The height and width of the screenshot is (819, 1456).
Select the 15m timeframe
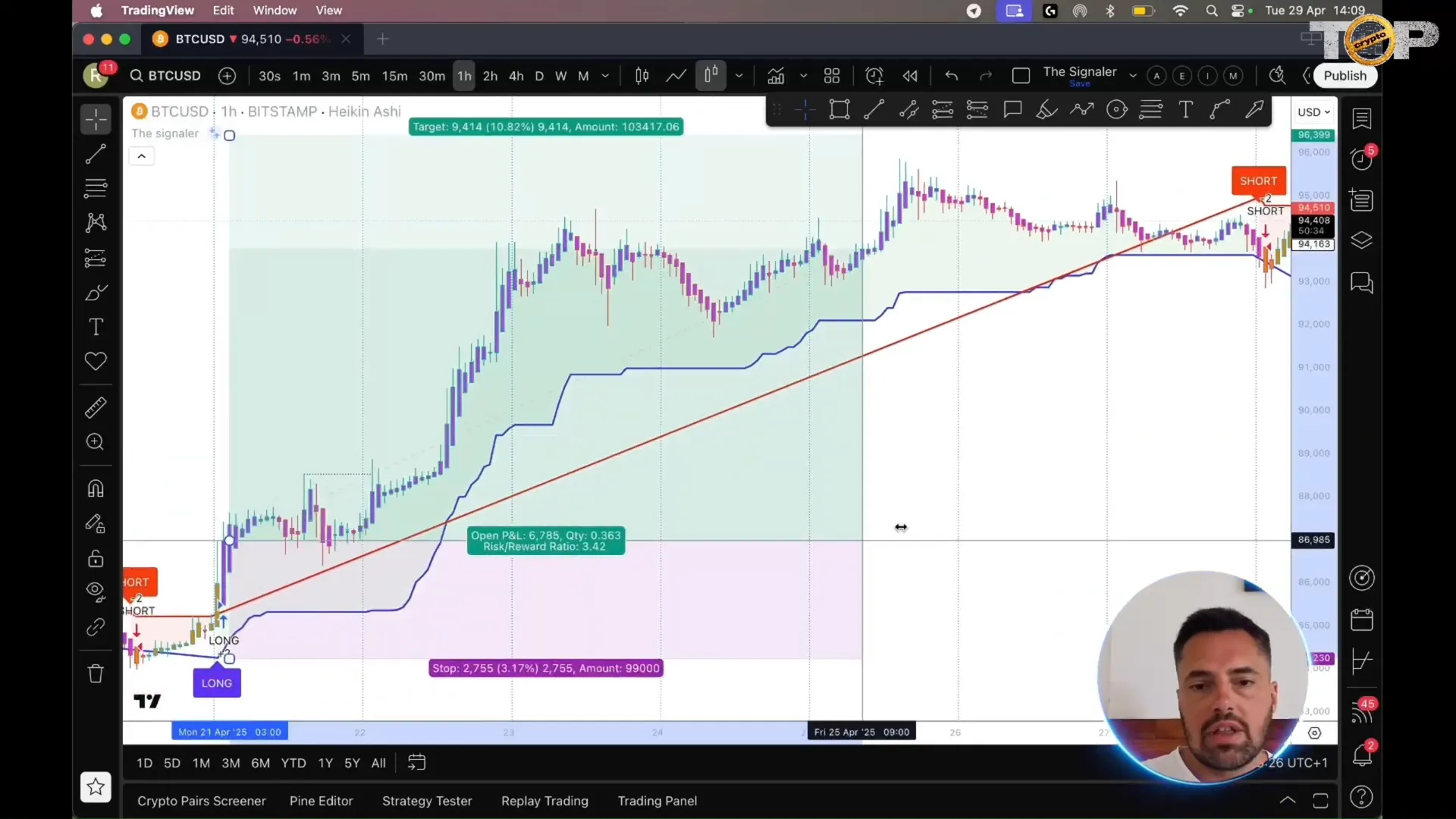pos(394,76)
